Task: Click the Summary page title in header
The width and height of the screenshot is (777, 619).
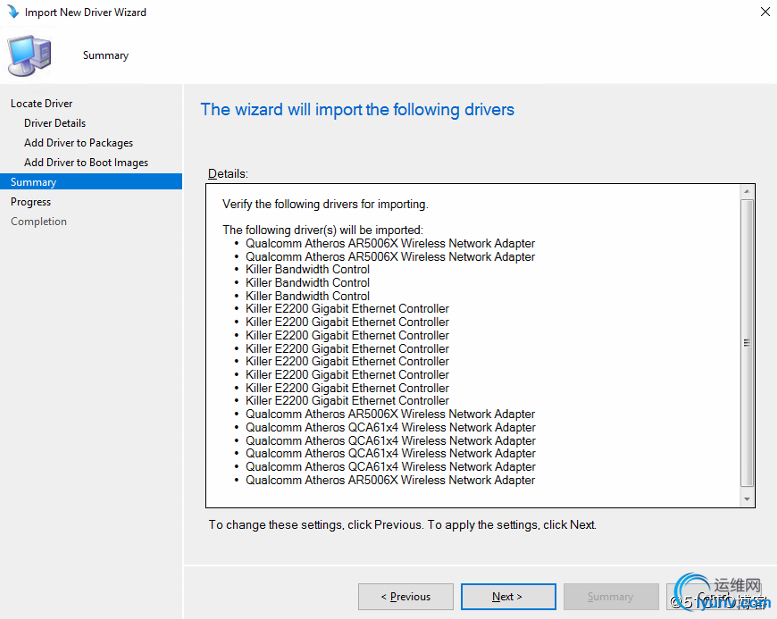Action: (106, 56)
